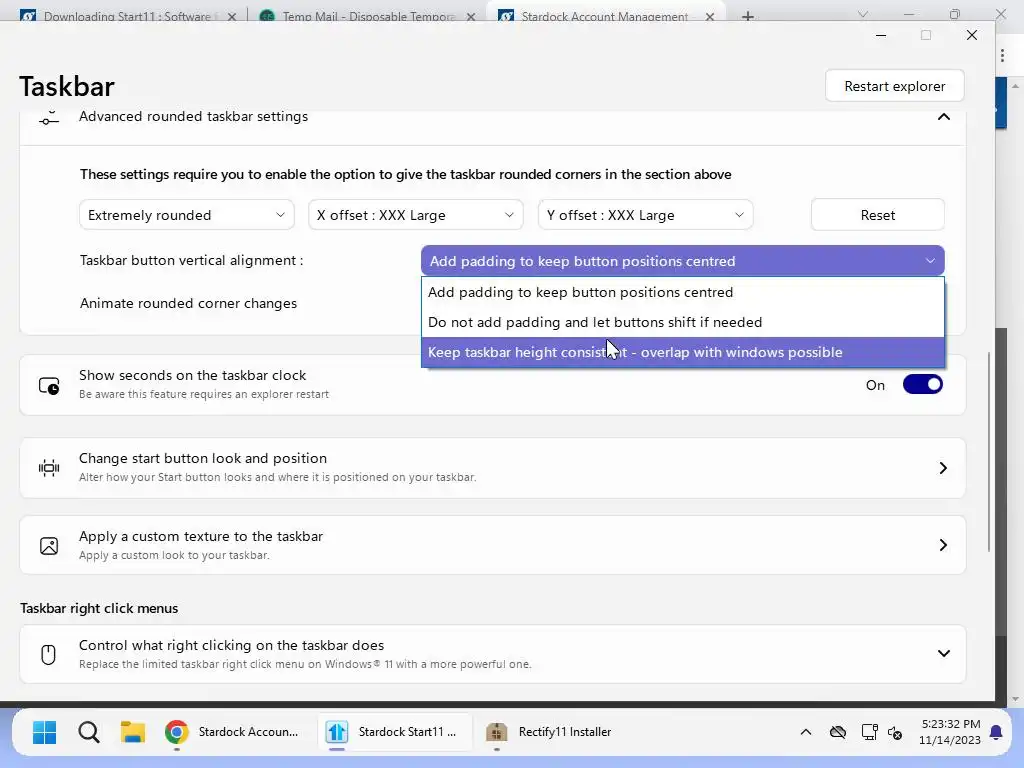The width and height of the screenshot is (1024, 768).
Task: Click the Reset button
Action: tap(878, 215)
